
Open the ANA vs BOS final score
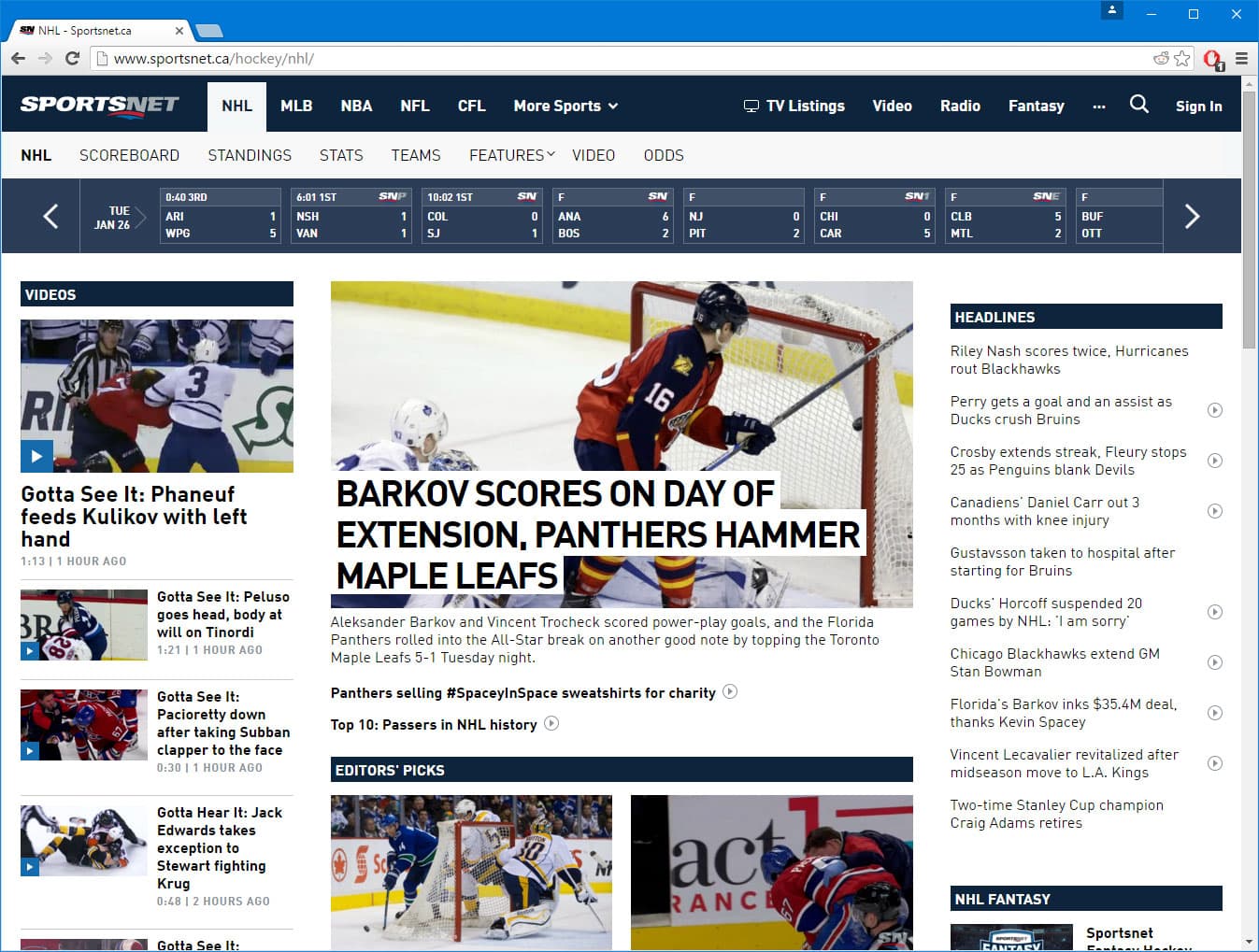pos(613,216)
